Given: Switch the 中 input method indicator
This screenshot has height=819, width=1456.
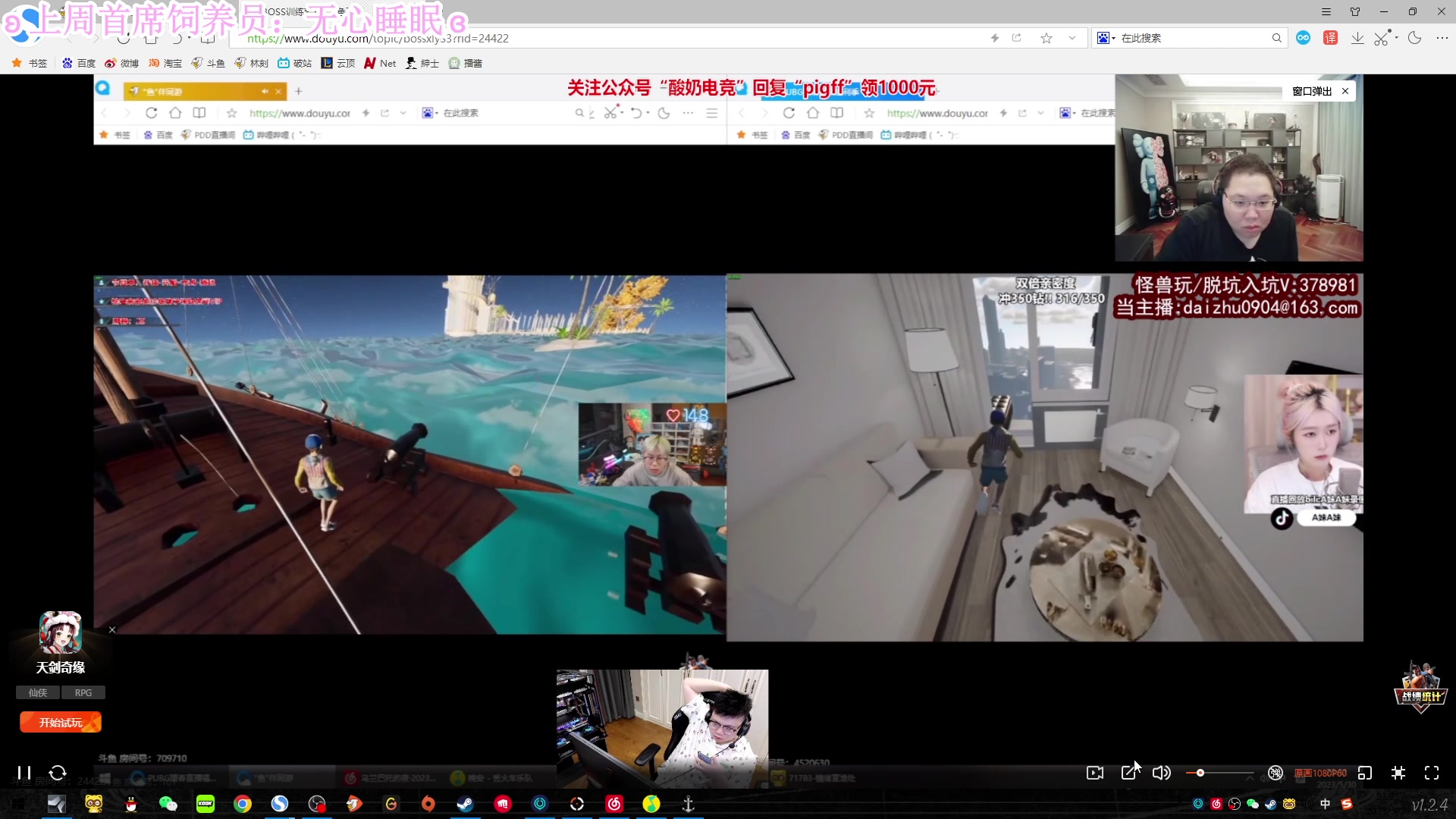Looking at the screenshot, I should point(1325,804).
